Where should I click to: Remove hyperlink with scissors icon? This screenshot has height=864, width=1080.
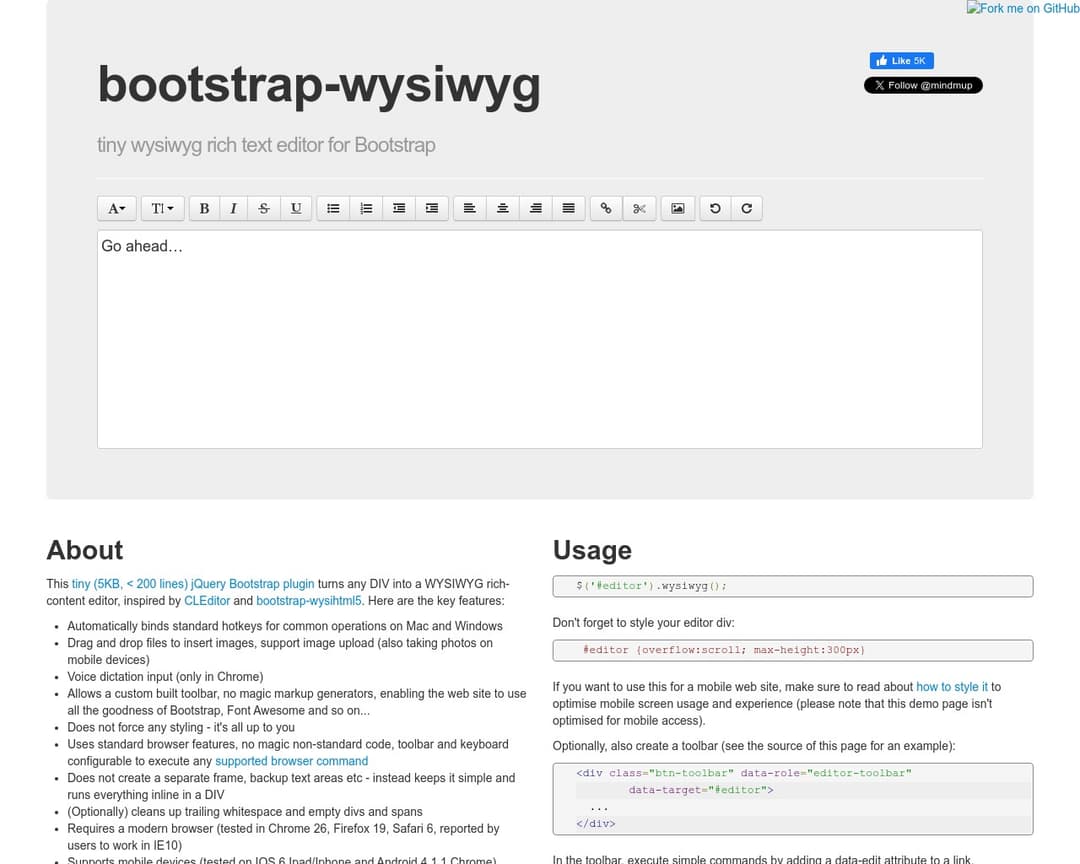click(x=639, y=208)
